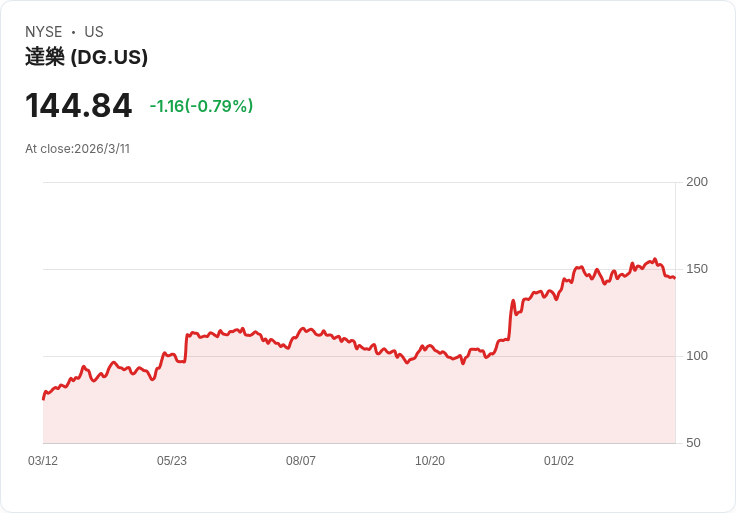The image size is (736, 513).
Task: Click the leftmost start of the price line
Action: point(43,398)
